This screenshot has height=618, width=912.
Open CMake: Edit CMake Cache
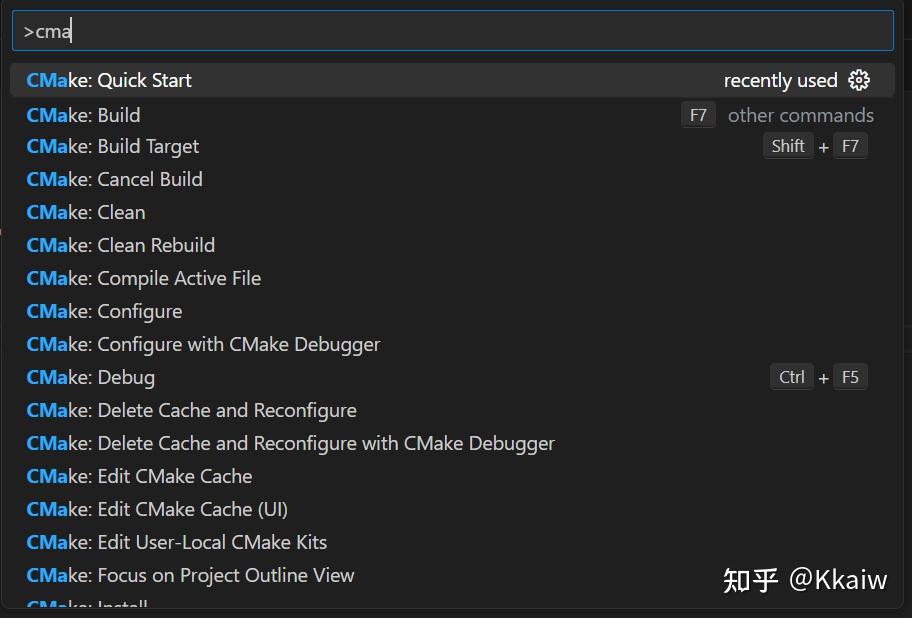tap(139, 476)
